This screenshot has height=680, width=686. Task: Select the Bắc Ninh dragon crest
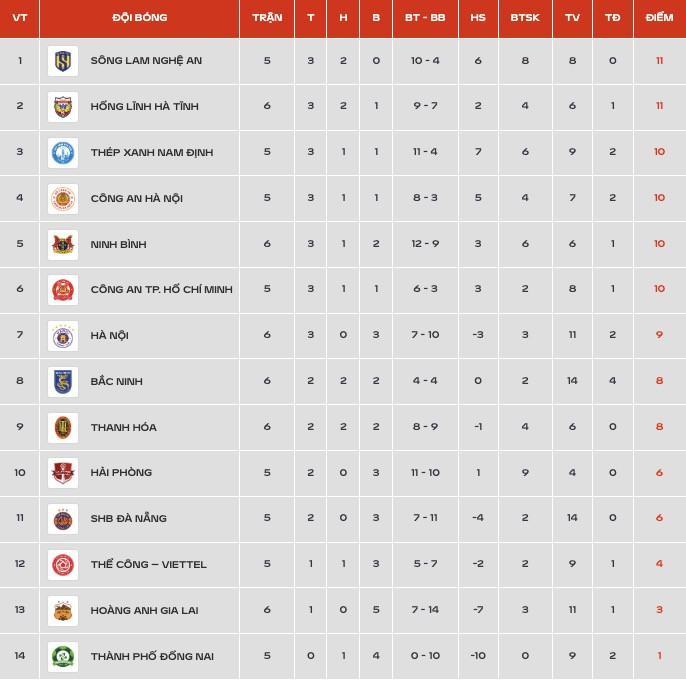pos(63,382)
